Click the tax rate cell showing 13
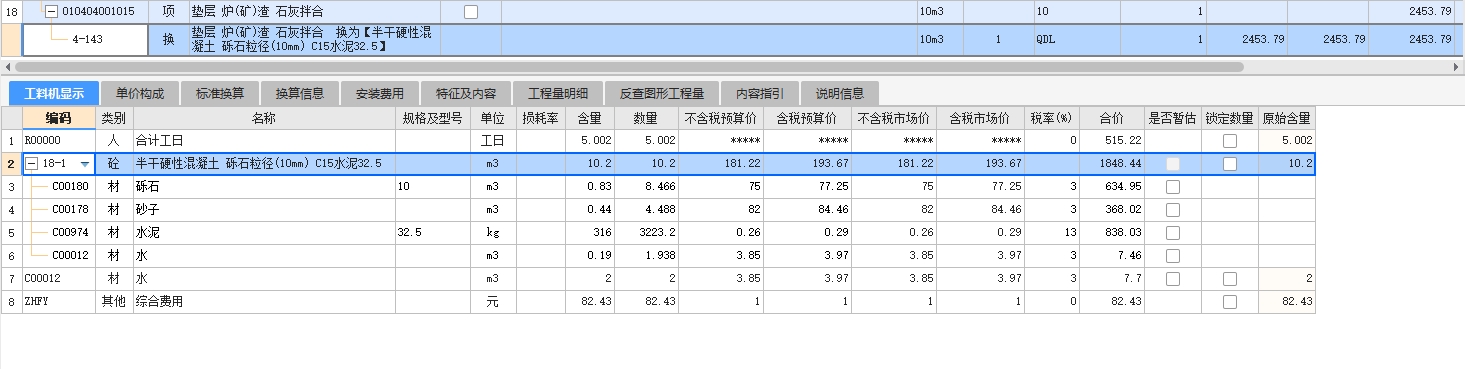This screenshot has width=1465, height=369. [1051, 232]
